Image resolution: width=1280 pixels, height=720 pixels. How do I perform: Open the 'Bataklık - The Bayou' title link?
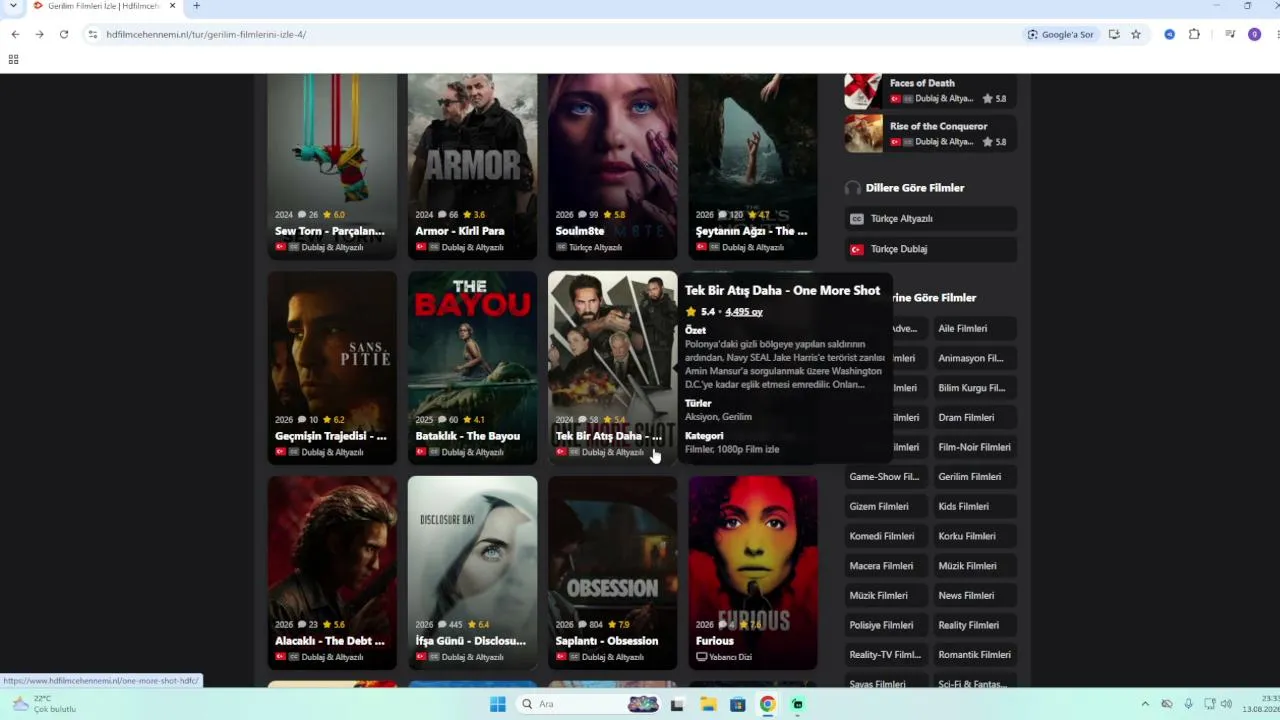468,436
